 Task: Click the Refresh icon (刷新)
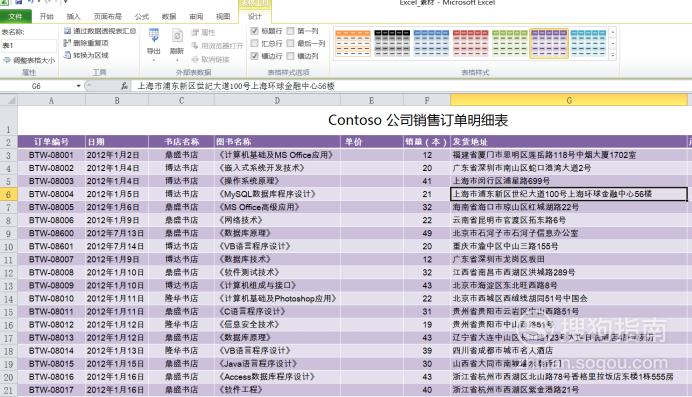(x=177, y=36)
